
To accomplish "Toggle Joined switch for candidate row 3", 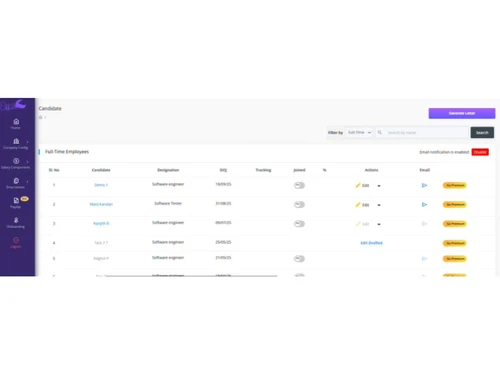I will [299, 224].
